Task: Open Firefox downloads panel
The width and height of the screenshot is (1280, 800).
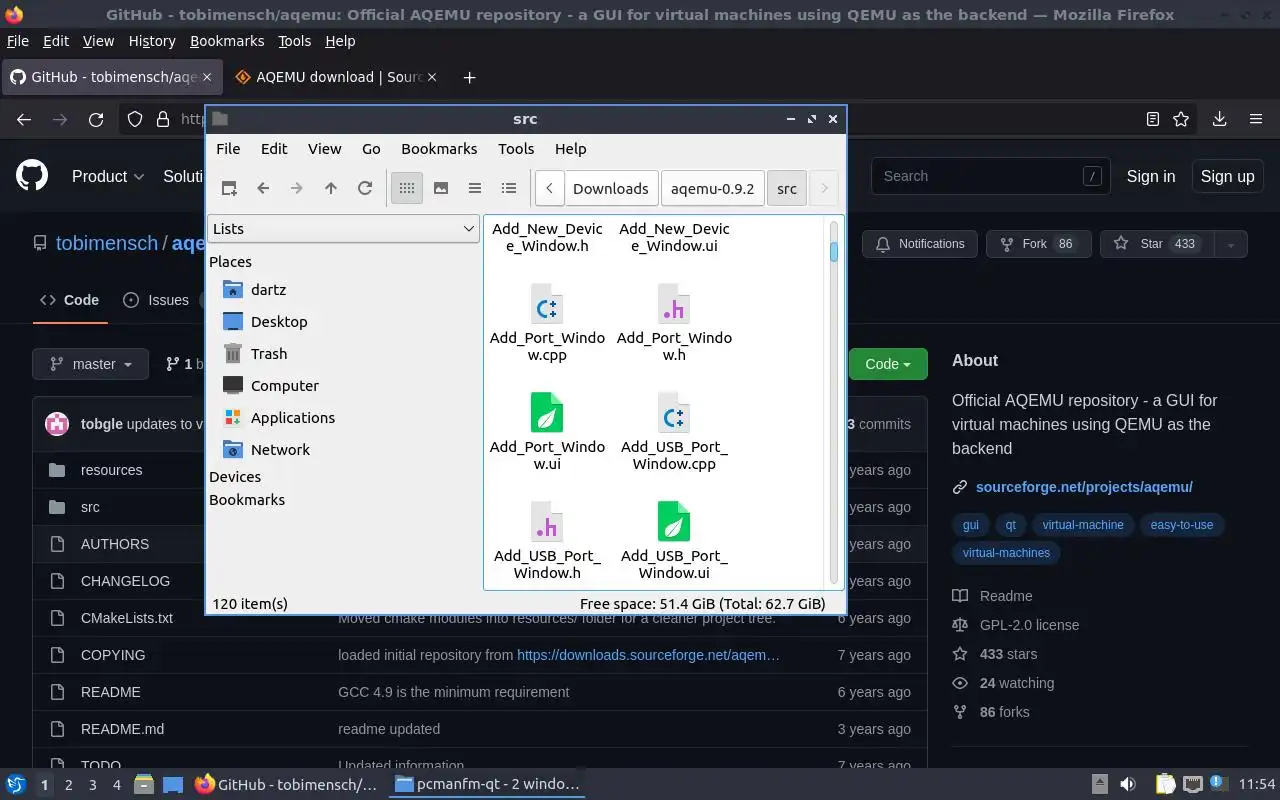Action: [1219, 119]
